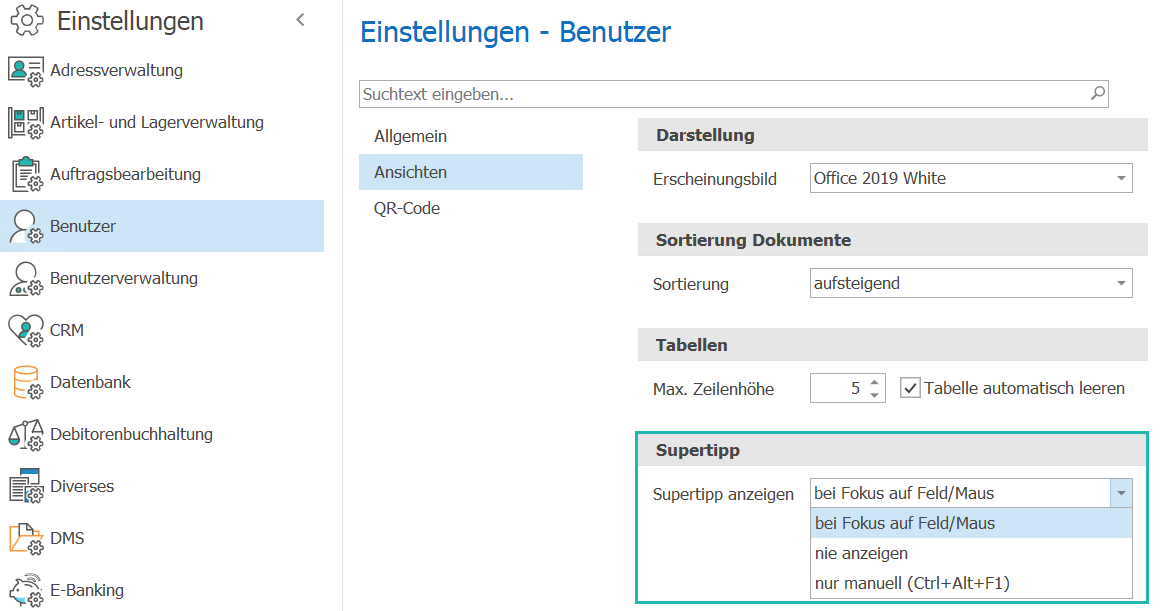Collapse the Einstellungen sidebar with the chevron

(x=300, y=20)
